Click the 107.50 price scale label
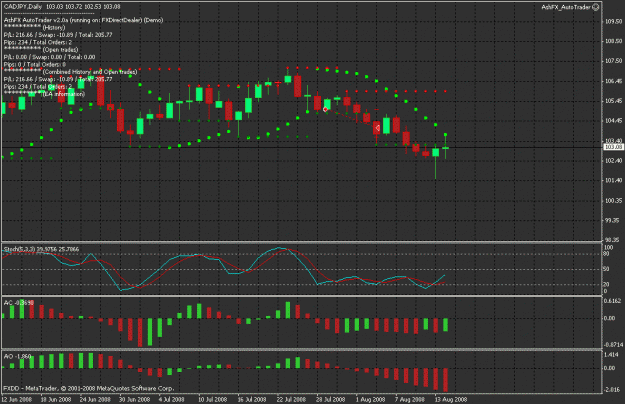The image size is (625, 404). tap(614, 61)
